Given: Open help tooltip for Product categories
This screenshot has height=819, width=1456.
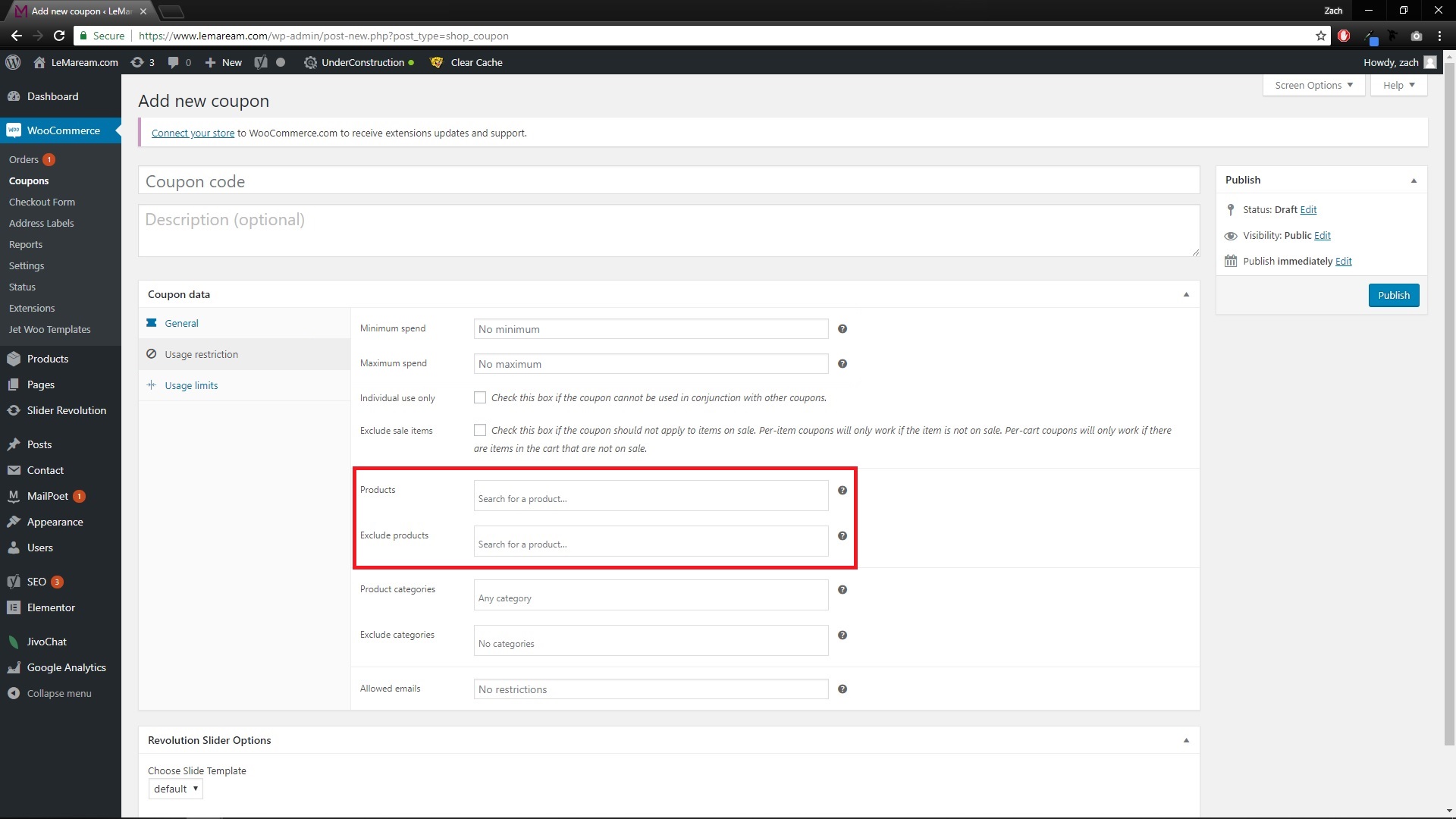Looking at the screenshot, I should pos(843,589).
